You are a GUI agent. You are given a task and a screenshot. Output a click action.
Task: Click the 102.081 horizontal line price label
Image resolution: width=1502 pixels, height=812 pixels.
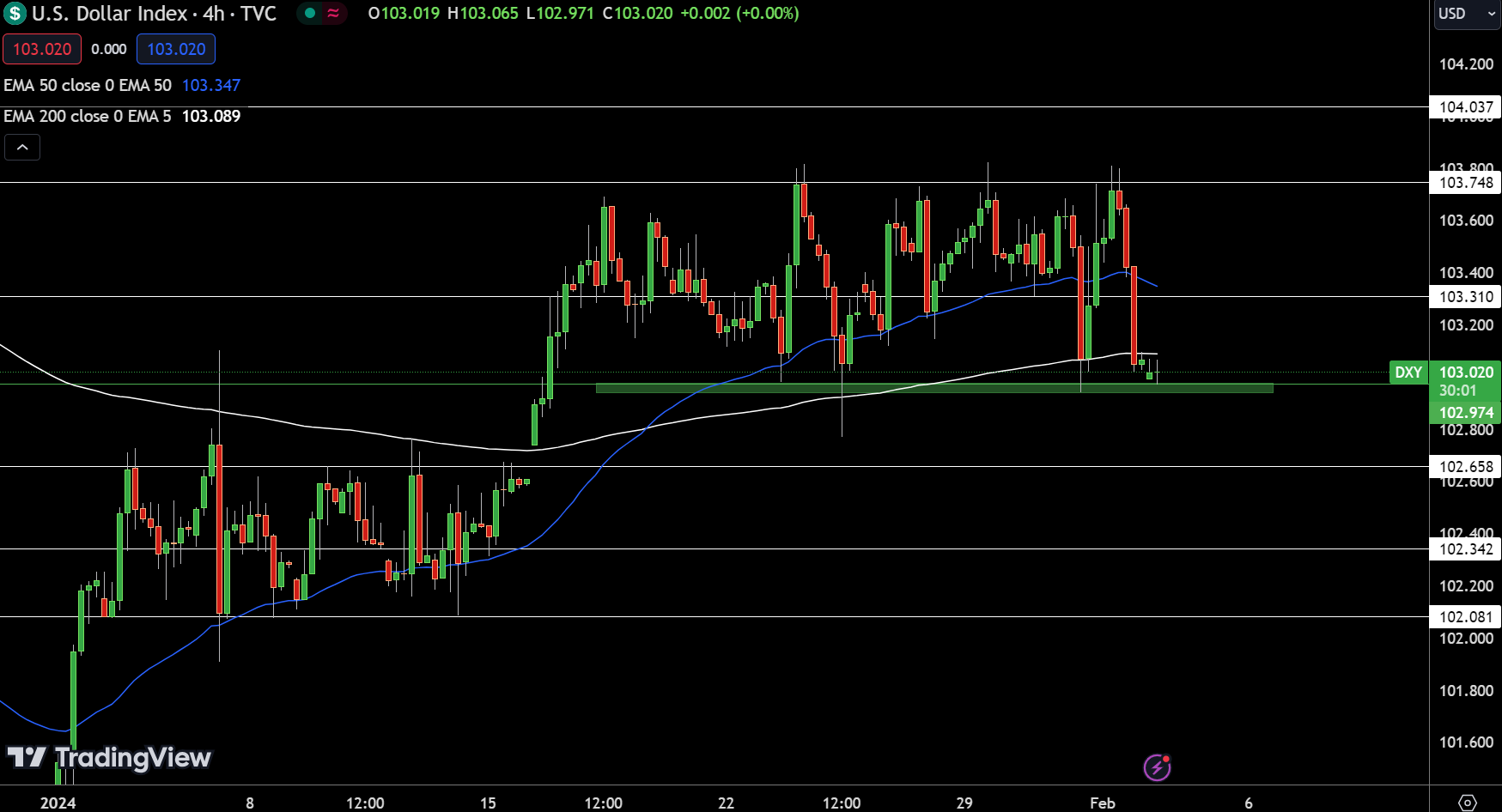pyautogui.click(x=1466, y=616)
